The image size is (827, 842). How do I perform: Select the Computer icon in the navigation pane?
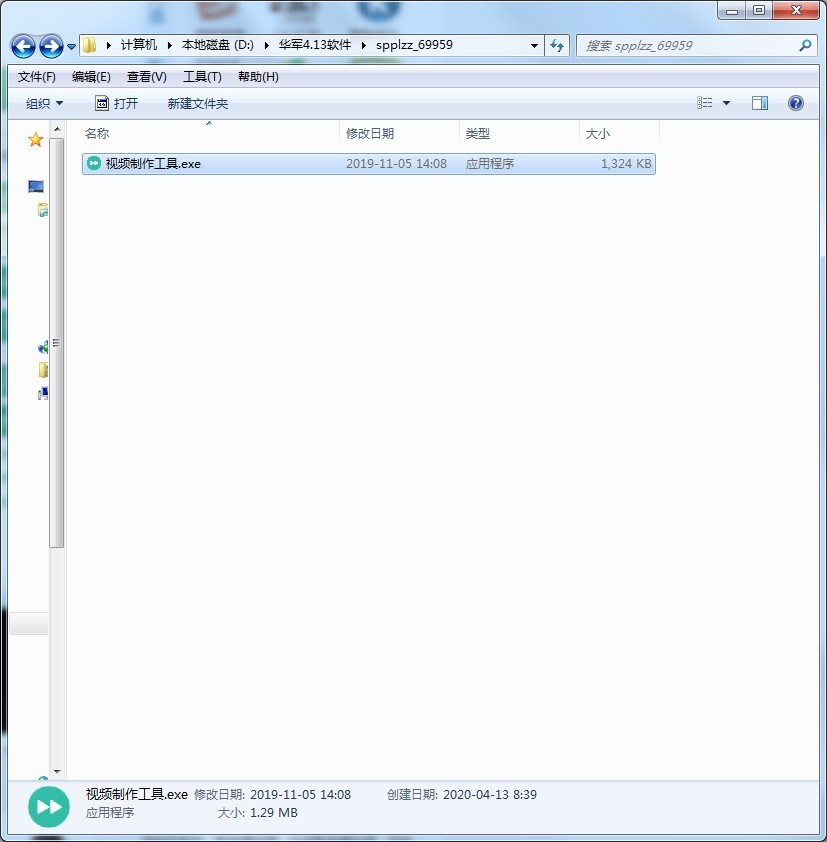coord(35,186)
